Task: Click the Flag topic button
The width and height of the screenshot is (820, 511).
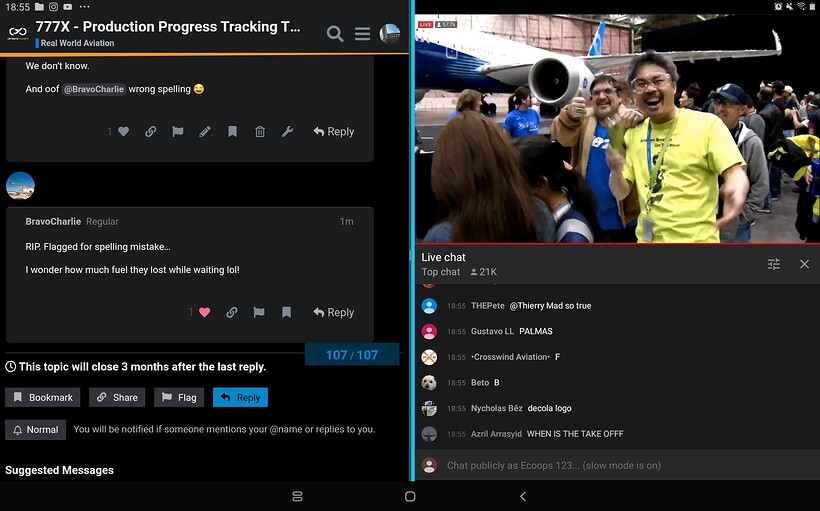Action: (x=179, y=398)
